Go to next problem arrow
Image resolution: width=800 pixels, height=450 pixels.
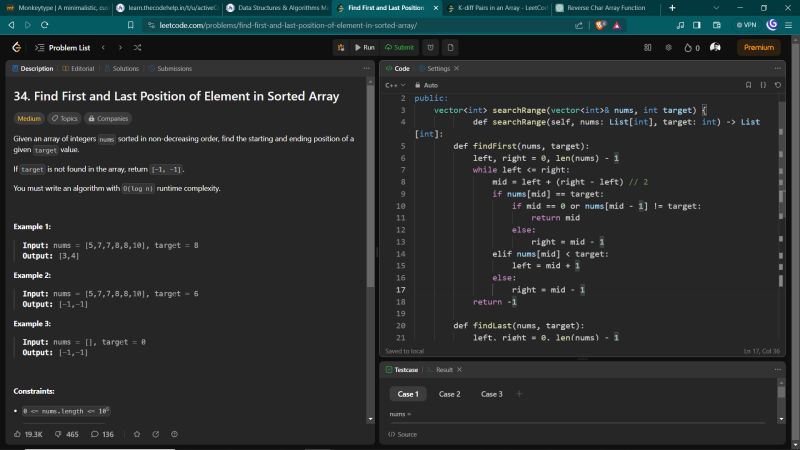coord(120,47)
